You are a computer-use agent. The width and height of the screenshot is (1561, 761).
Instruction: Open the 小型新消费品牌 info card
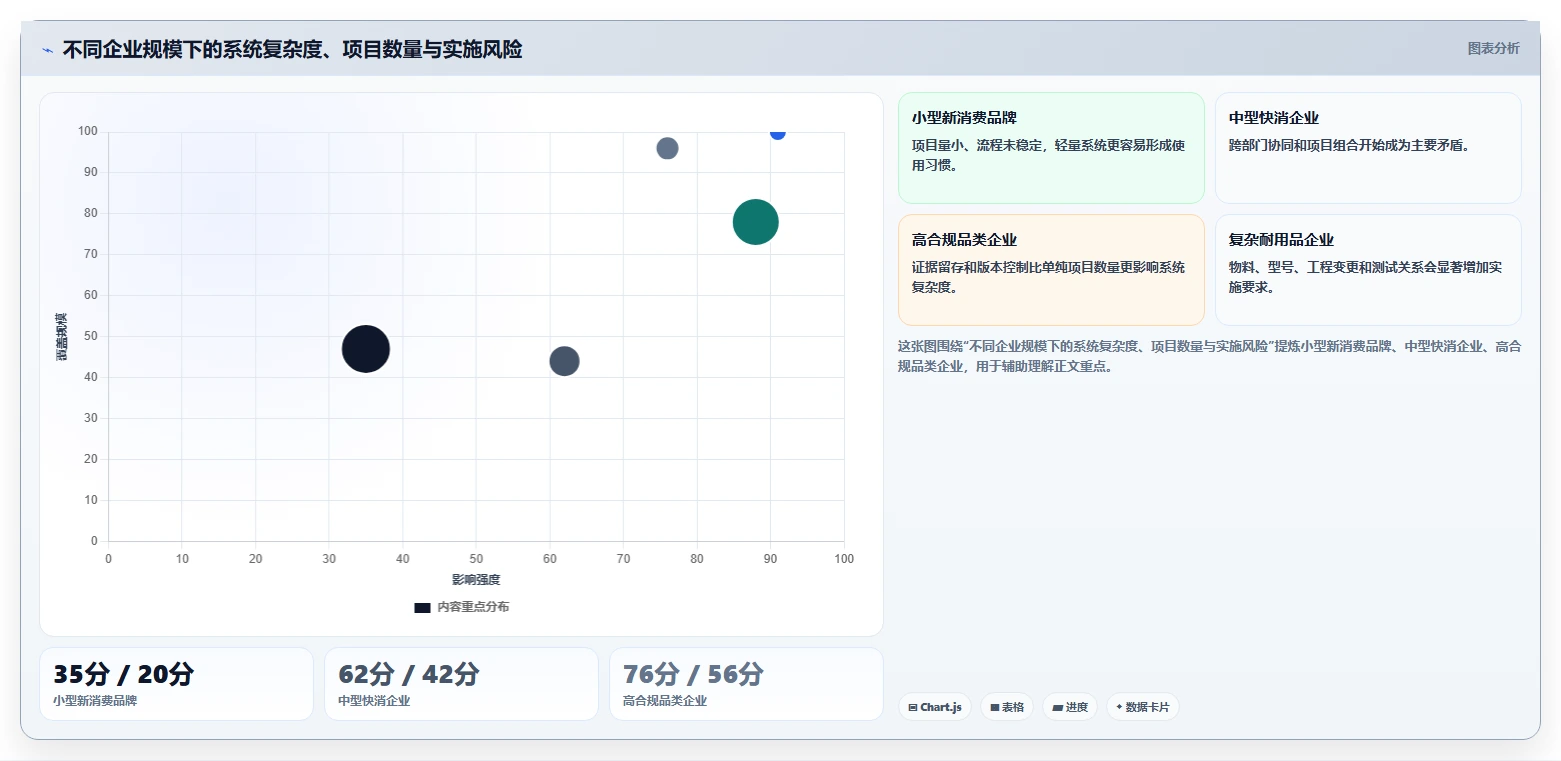point(1051,148)
